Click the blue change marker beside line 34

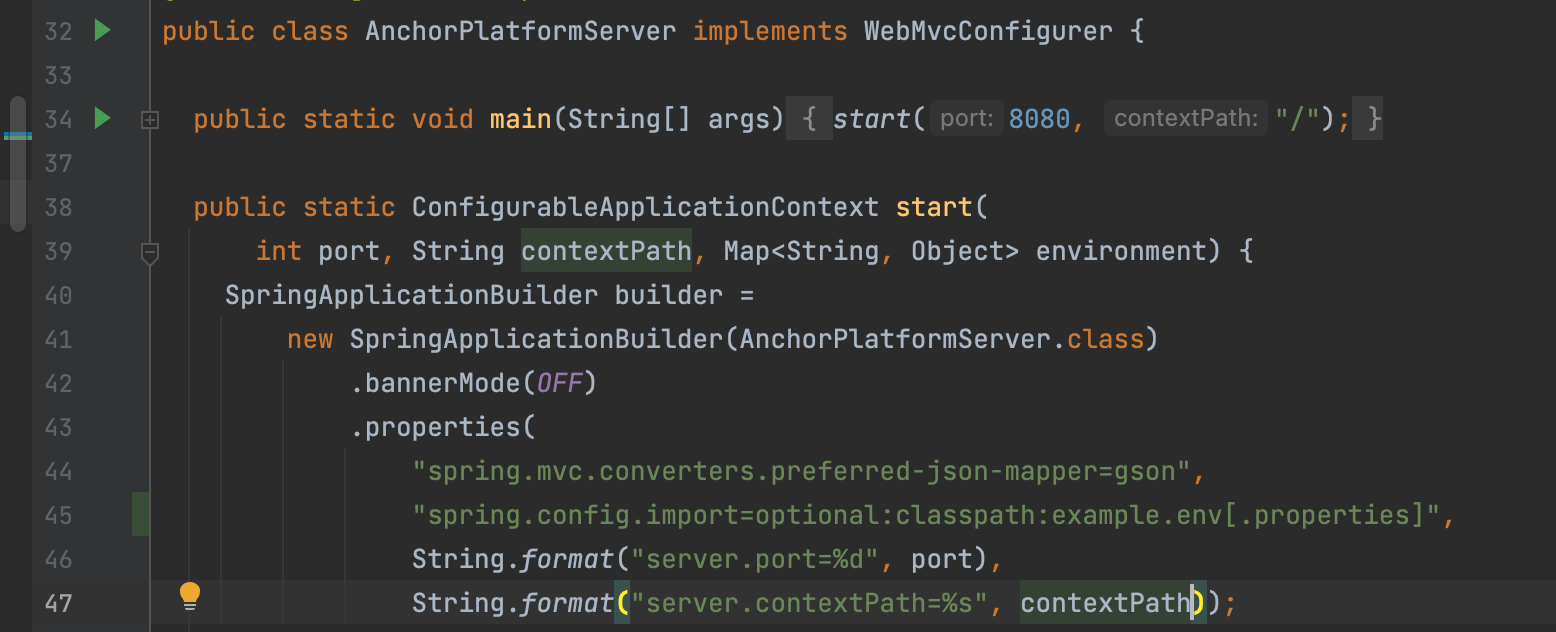[18, 136]
